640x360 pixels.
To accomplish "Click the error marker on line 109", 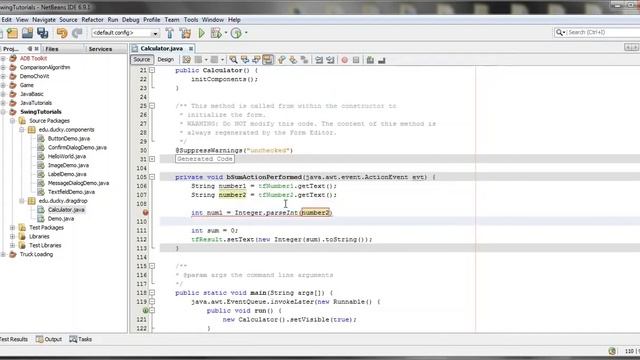I will (145, 213).
